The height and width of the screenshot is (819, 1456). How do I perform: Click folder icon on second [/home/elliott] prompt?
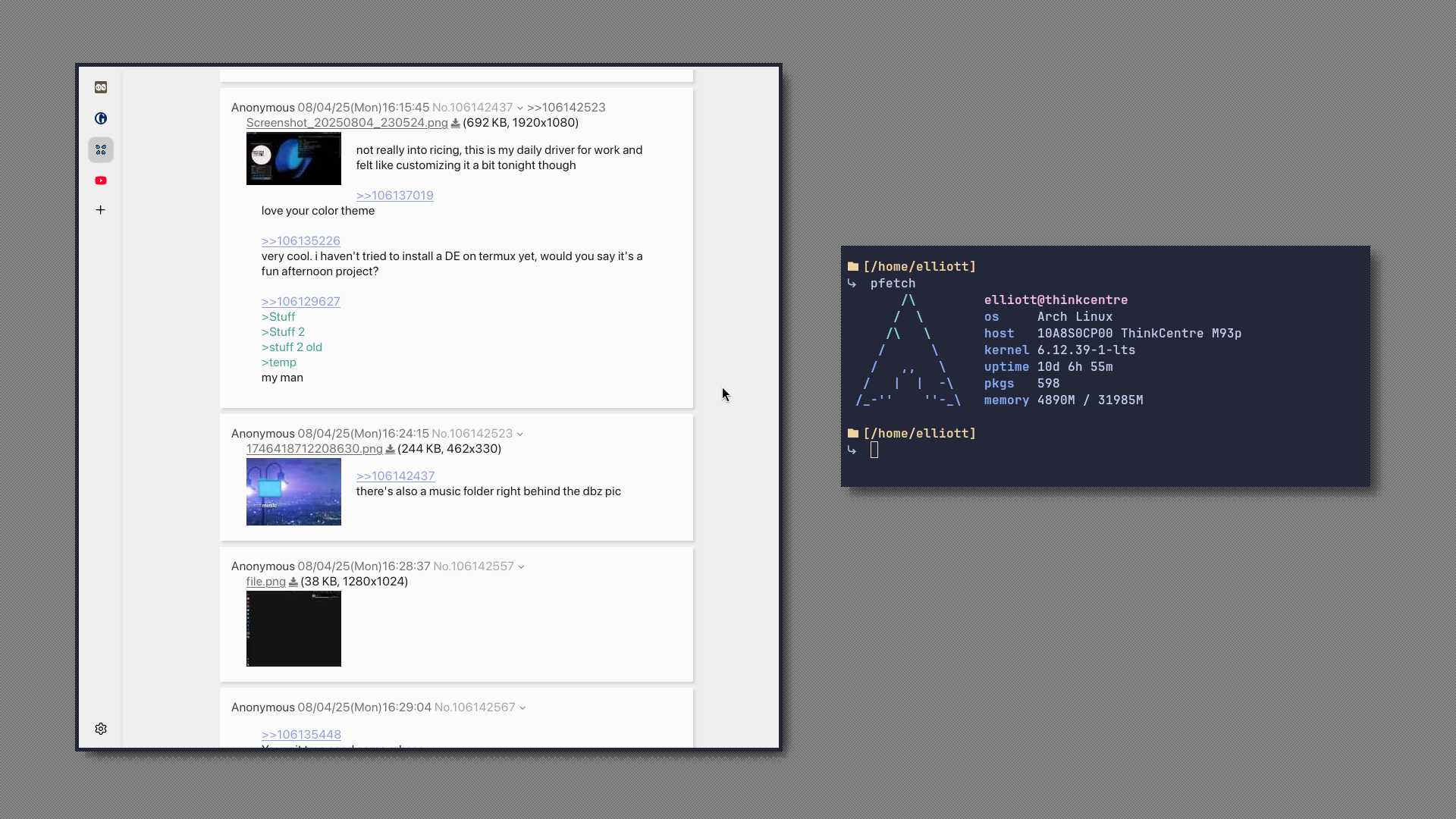853,434
